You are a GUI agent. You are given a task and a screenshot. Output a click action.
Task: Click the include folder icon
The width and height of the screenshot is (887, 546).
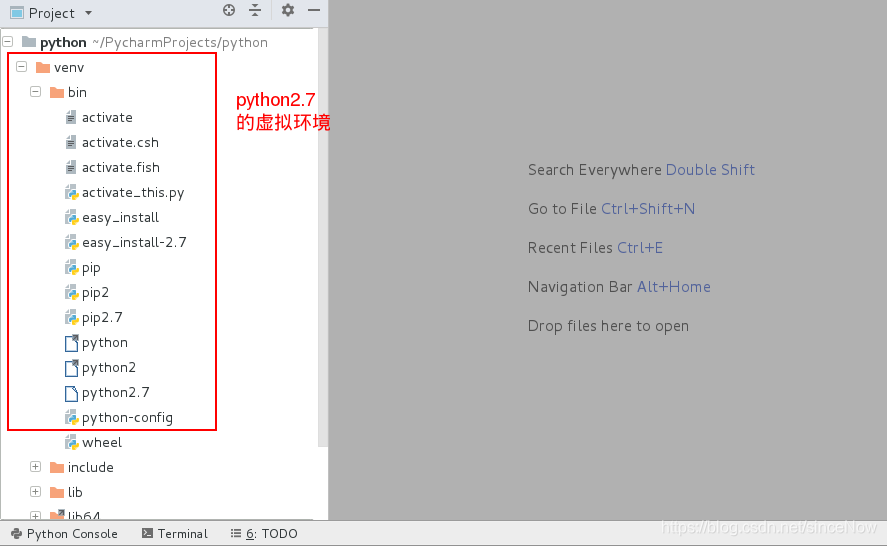click(57, 467)
